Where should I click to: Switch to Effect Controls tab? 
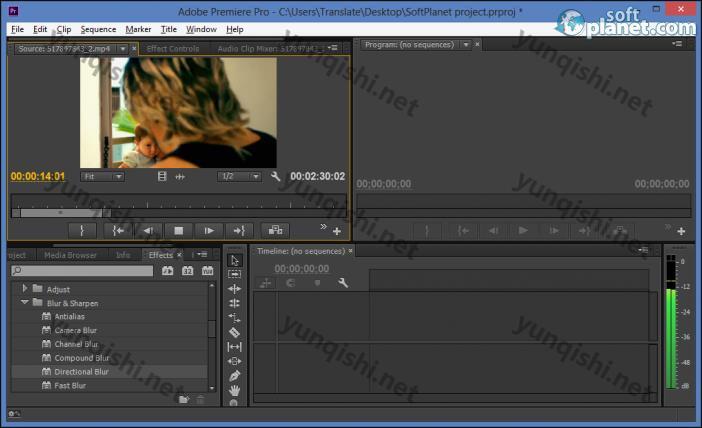[173, 48]
